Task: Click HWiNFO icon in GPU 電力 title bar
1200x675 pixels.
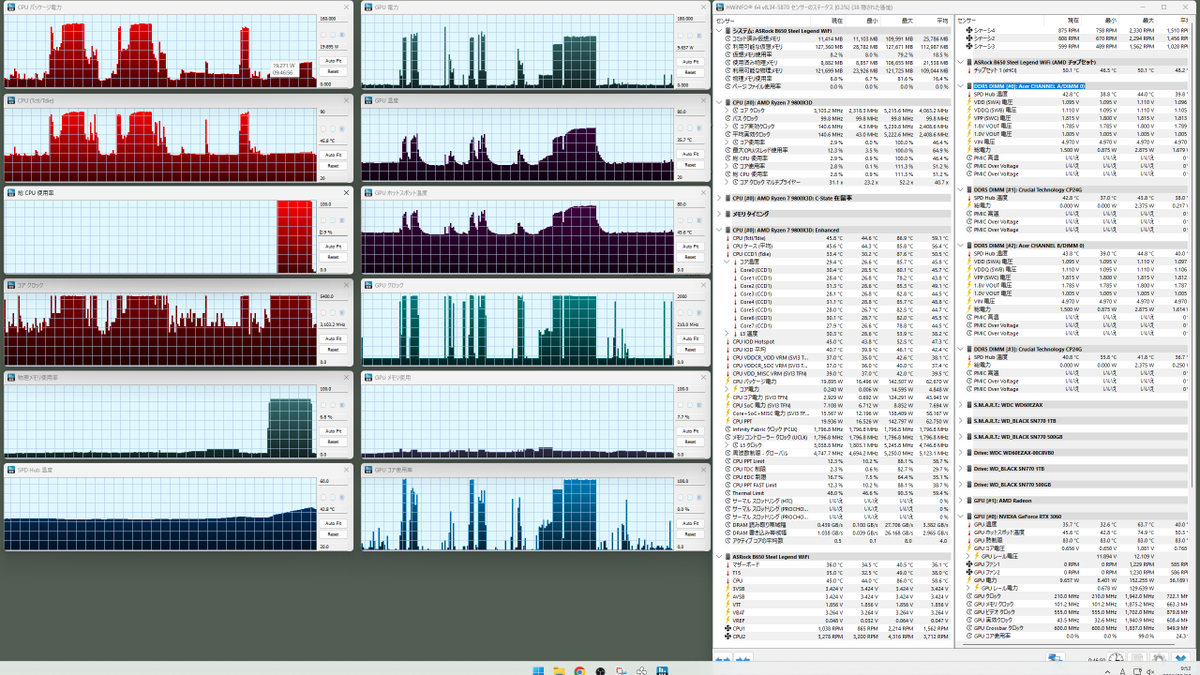Action: [x=367, y=6]
